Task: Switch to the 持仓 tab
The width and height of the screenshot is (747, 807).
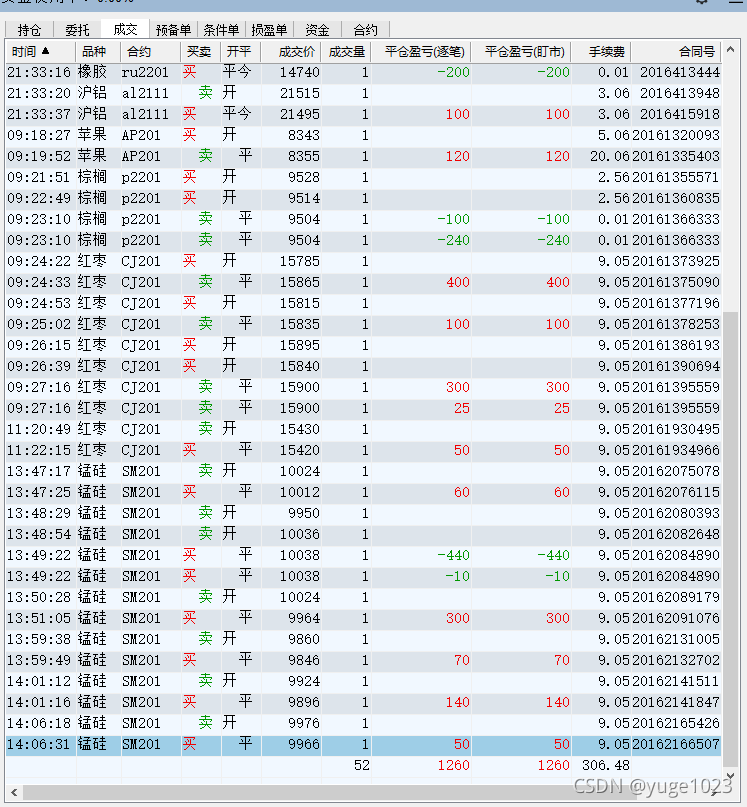Action: (x=29, y=30)
